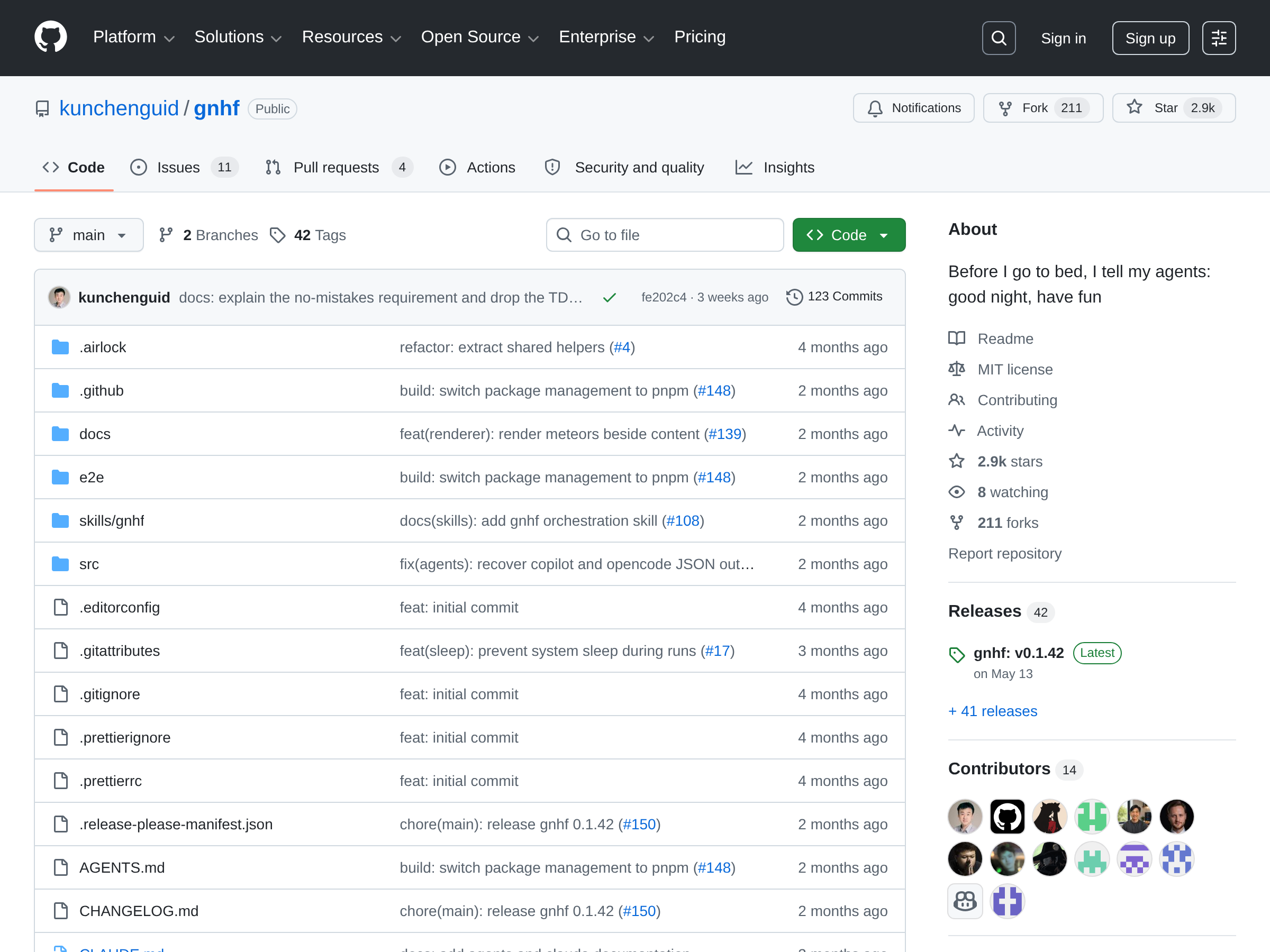Expand the Platform menu
Image resolution: width=1270 pixels, height=952 pixels.
[x=134, y=38]
